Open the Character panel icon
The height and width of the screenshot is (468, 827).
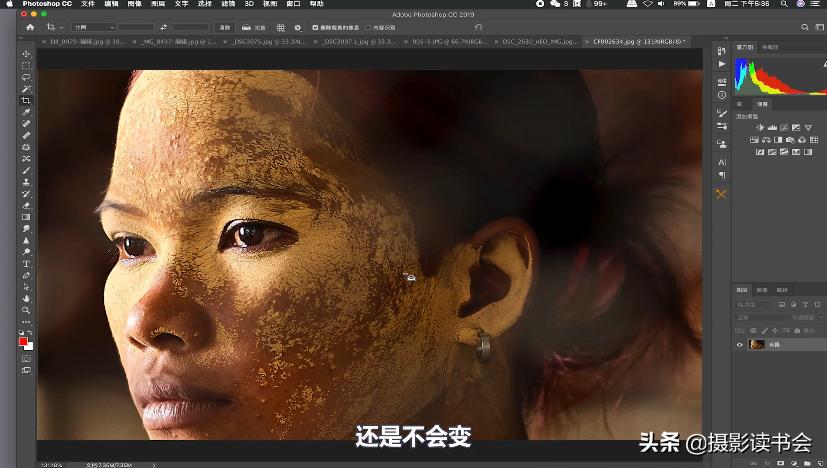pos(722,163)
